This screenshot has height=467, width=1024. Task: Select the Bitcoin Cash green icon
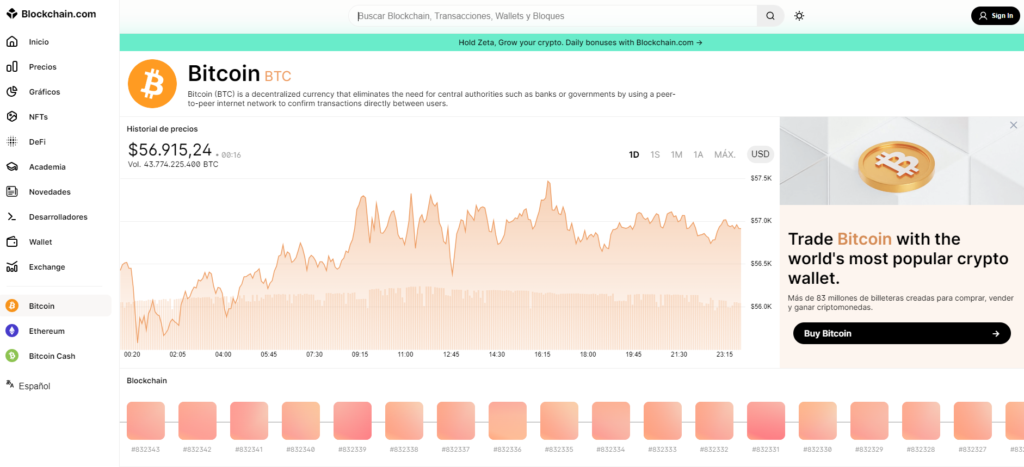[12, 356]
